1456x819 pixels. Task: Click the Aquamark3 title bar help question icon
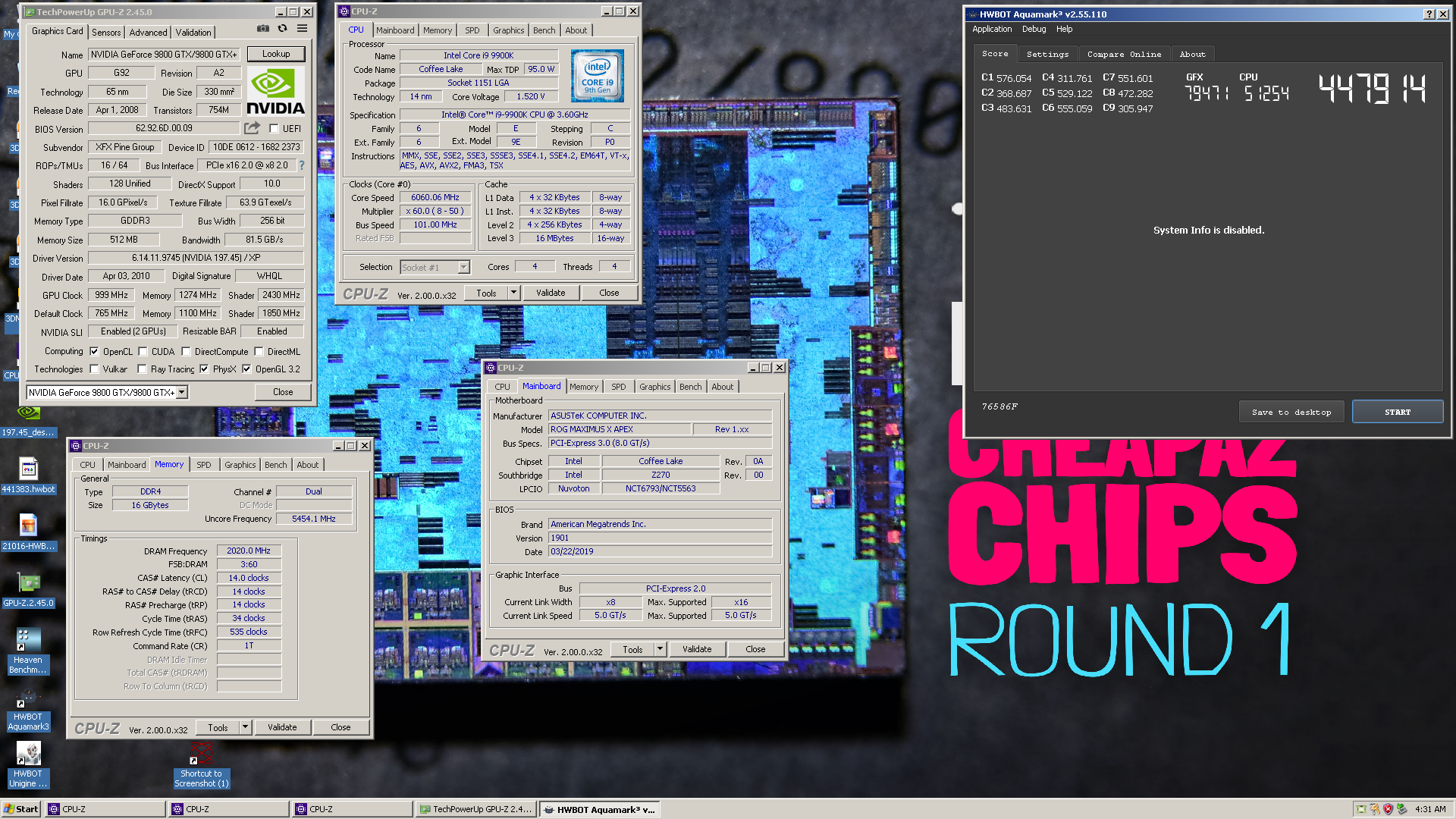tap(1429, 14)
